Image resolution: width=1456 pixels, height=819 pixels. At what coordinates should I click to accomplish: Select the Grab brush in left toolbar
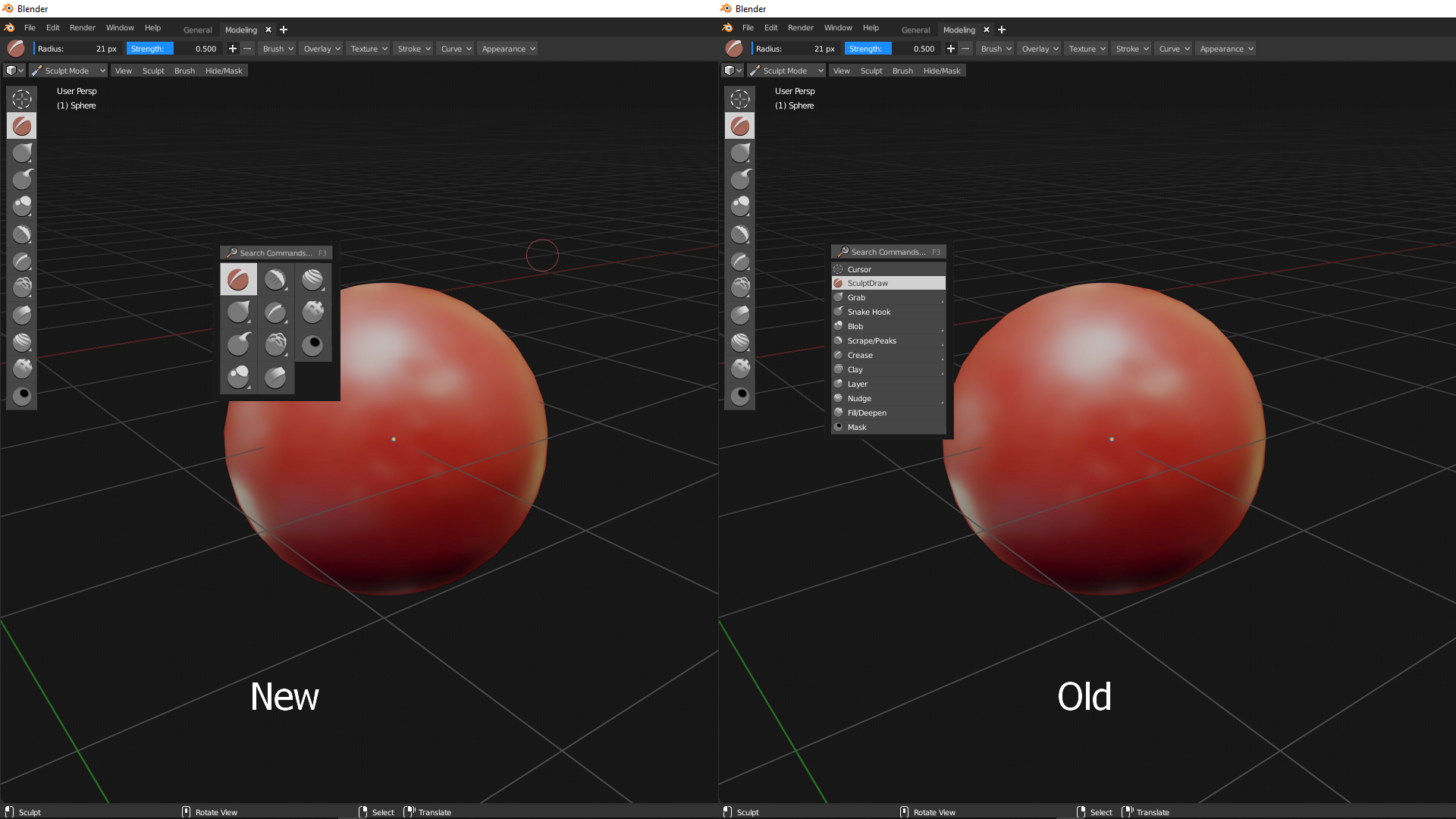coord(22,153)
